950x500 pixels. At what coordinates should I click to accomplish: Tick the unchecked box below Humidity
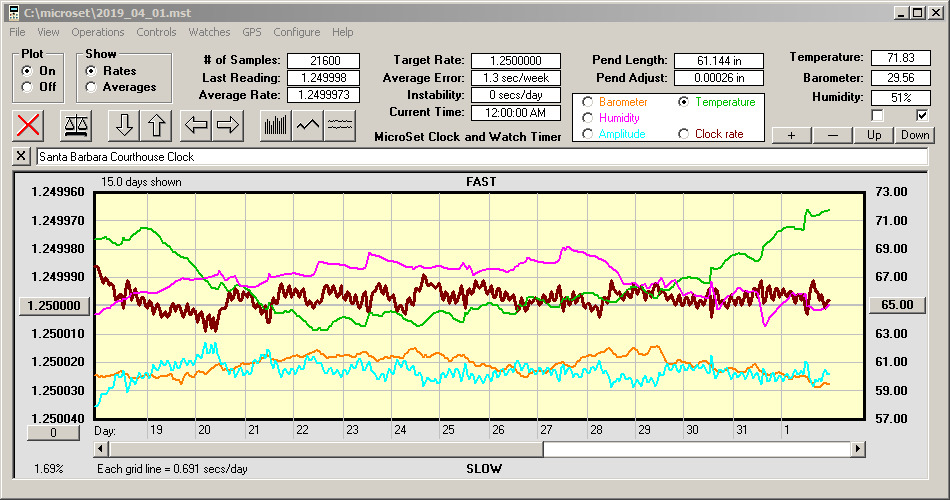coord(877,115)
